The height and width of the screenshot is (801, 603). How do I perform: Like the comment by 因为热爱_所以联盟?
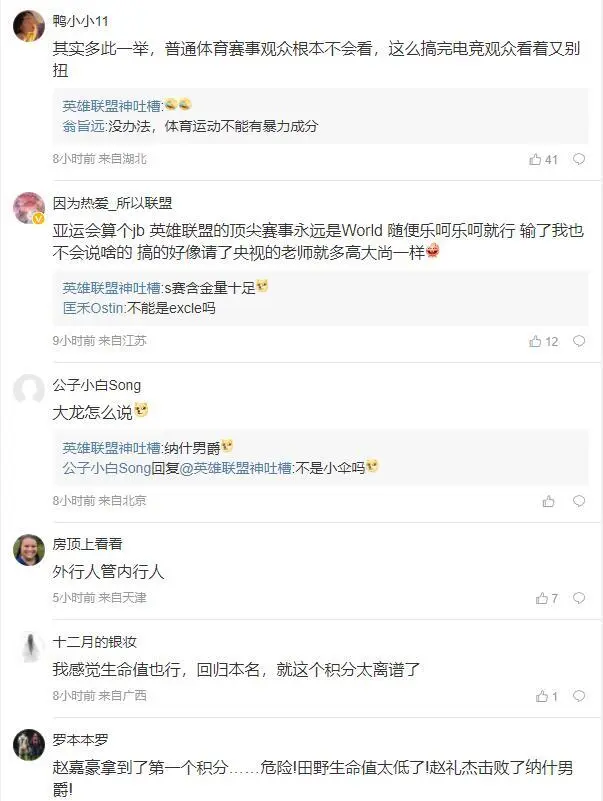click(535, 341)
